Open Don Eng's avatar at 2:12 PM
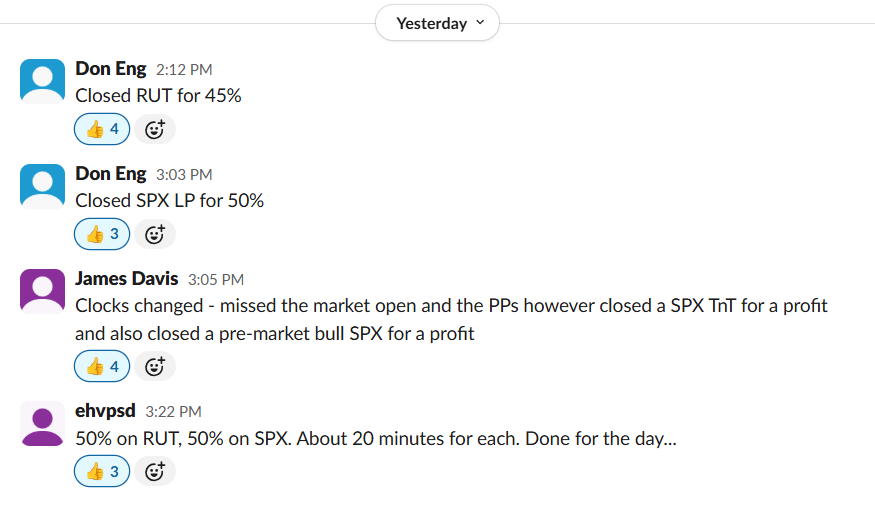 (x=42, y=81)
